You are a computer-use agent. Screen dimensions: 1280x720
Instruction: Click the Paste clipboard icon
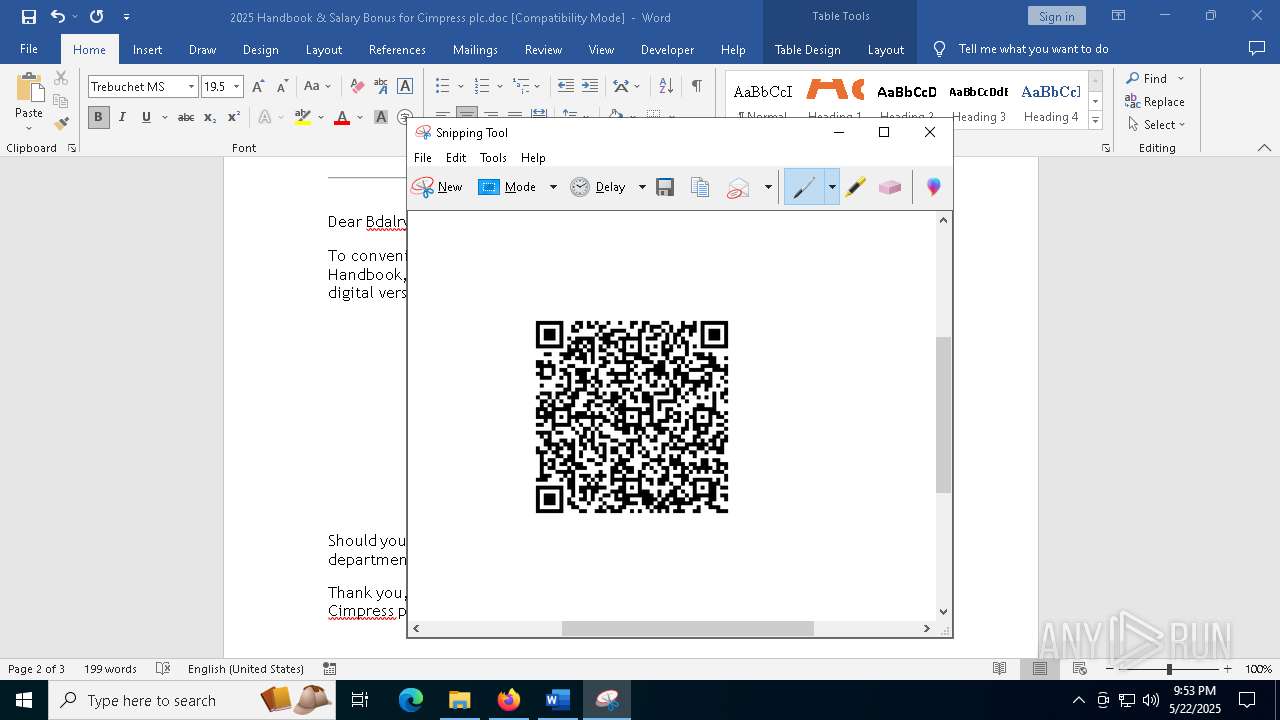[x=29, y=88]
